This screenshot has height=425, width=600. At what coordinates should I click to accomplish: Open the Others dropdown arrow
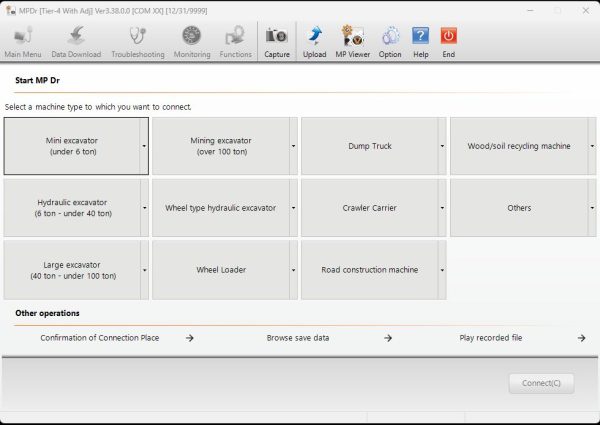pyautogui.click(x=592, y=208)
